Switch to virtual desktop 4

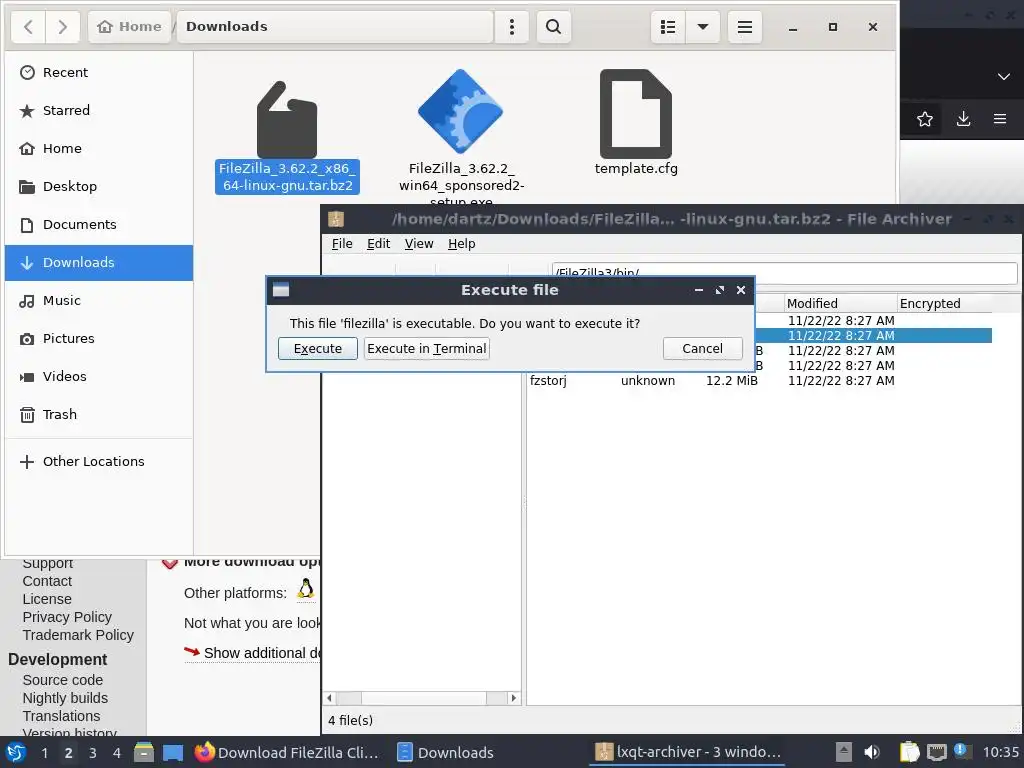click(x=117, y=752)
